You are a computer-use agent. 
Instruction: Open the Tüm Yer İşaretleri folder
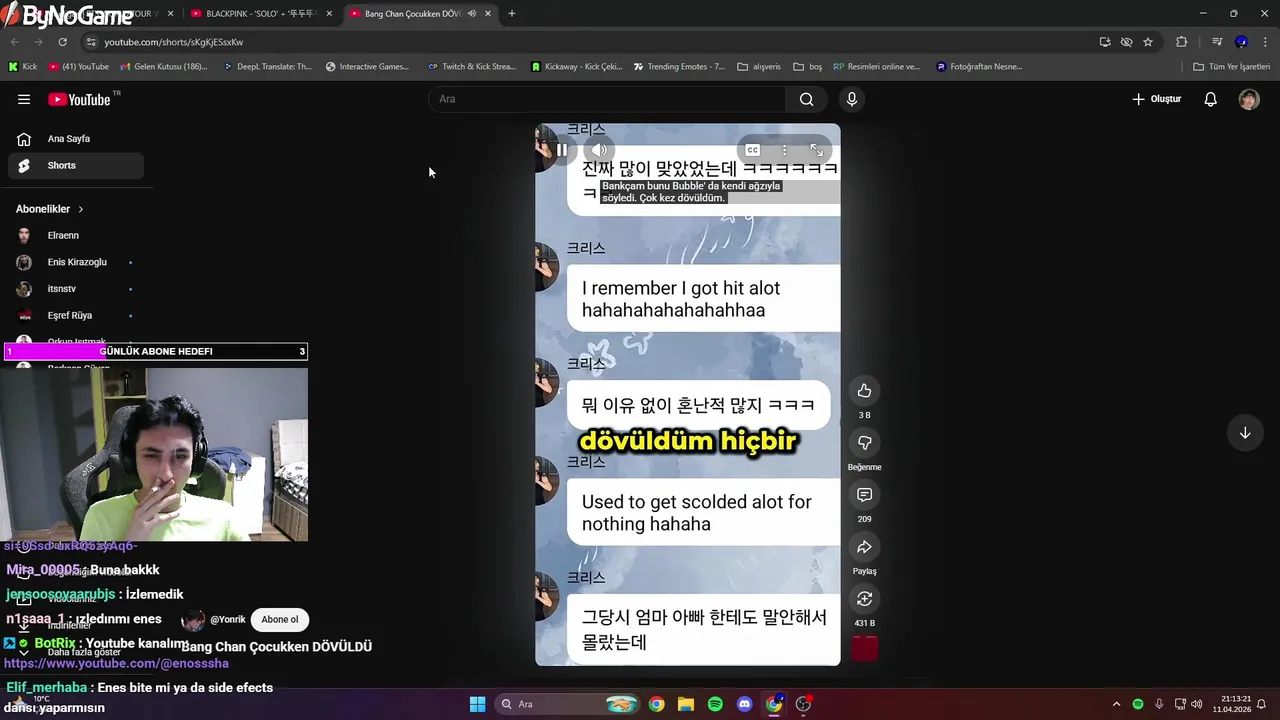point(1232,67)
